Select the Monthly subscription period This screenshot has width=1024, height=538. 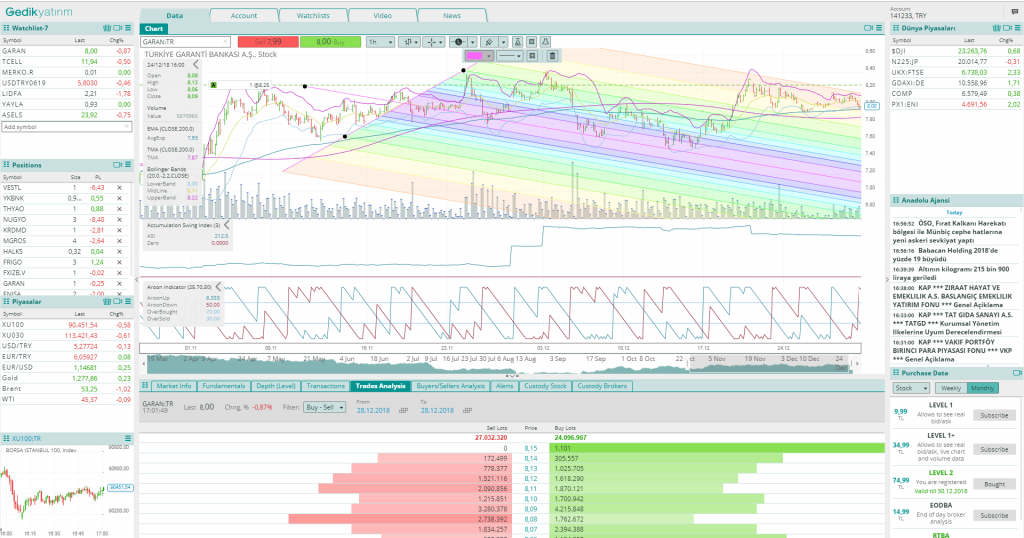pyautogui.click(x=982, y=387)
